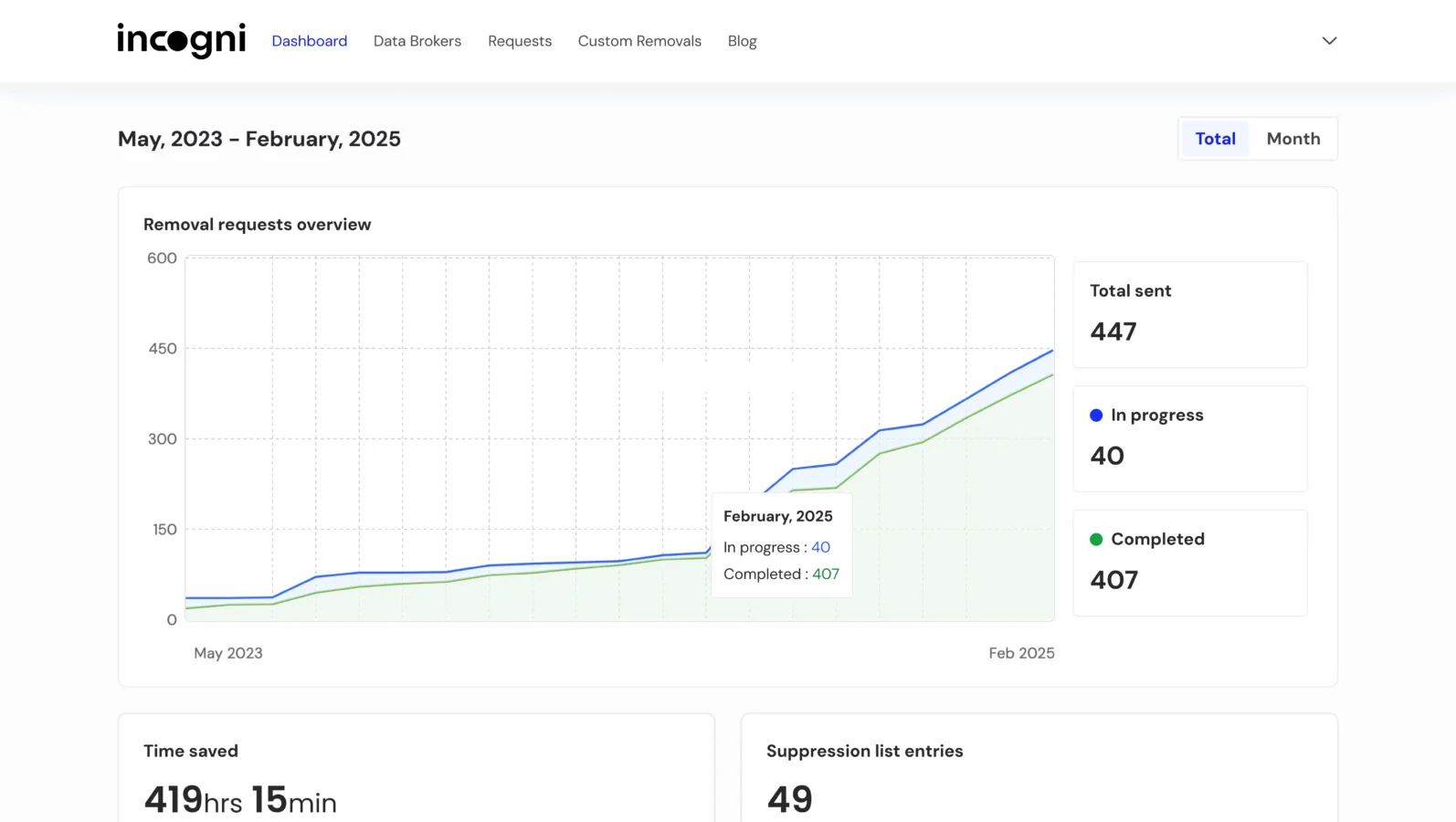Viewport: 1456px width, 822px height.
Task: Navigate to Custom Removals
Action: [639, 41]
